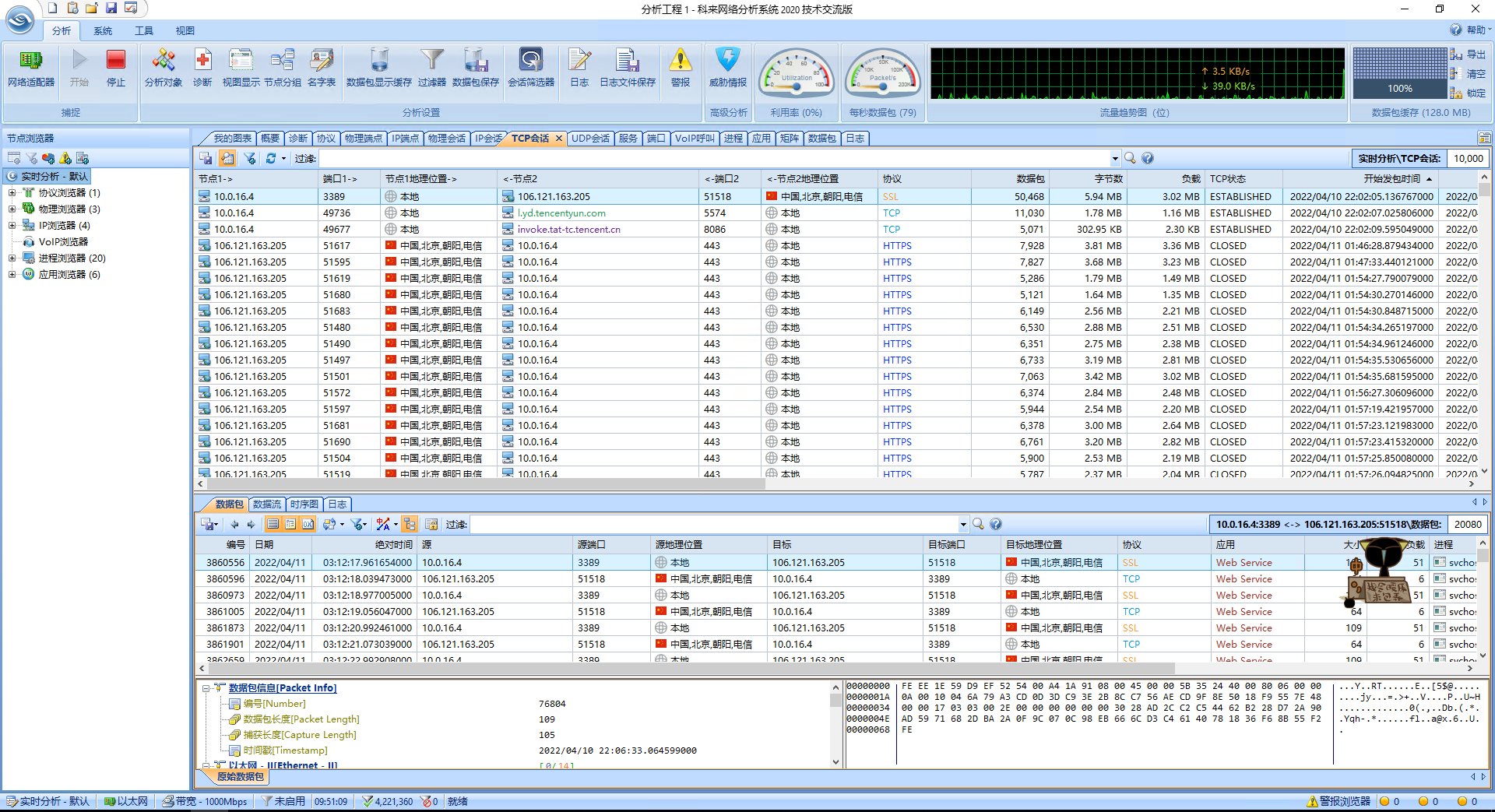Click search magnifier beside TCP会话 filter box

click(1130, 158)
